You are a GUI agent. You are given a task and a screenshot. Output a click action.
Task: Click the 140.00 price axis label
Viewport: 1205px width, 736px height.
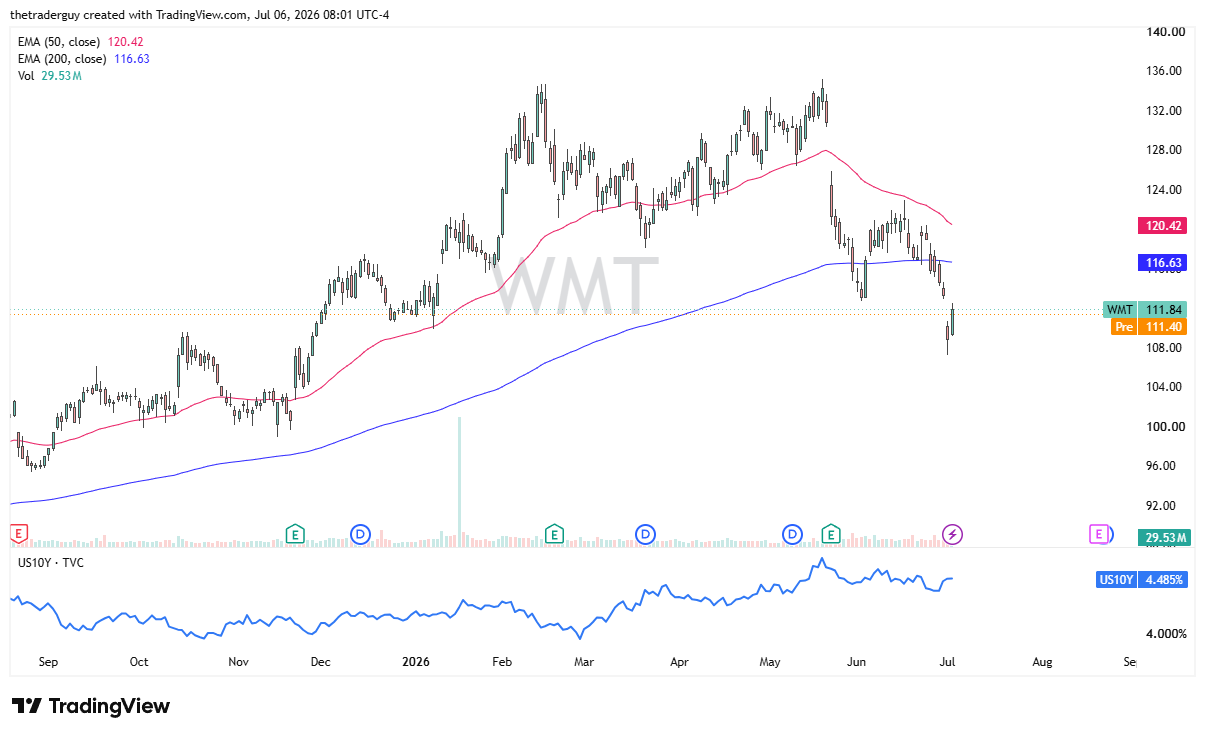pyautogui.click(x=1165, y=32)
